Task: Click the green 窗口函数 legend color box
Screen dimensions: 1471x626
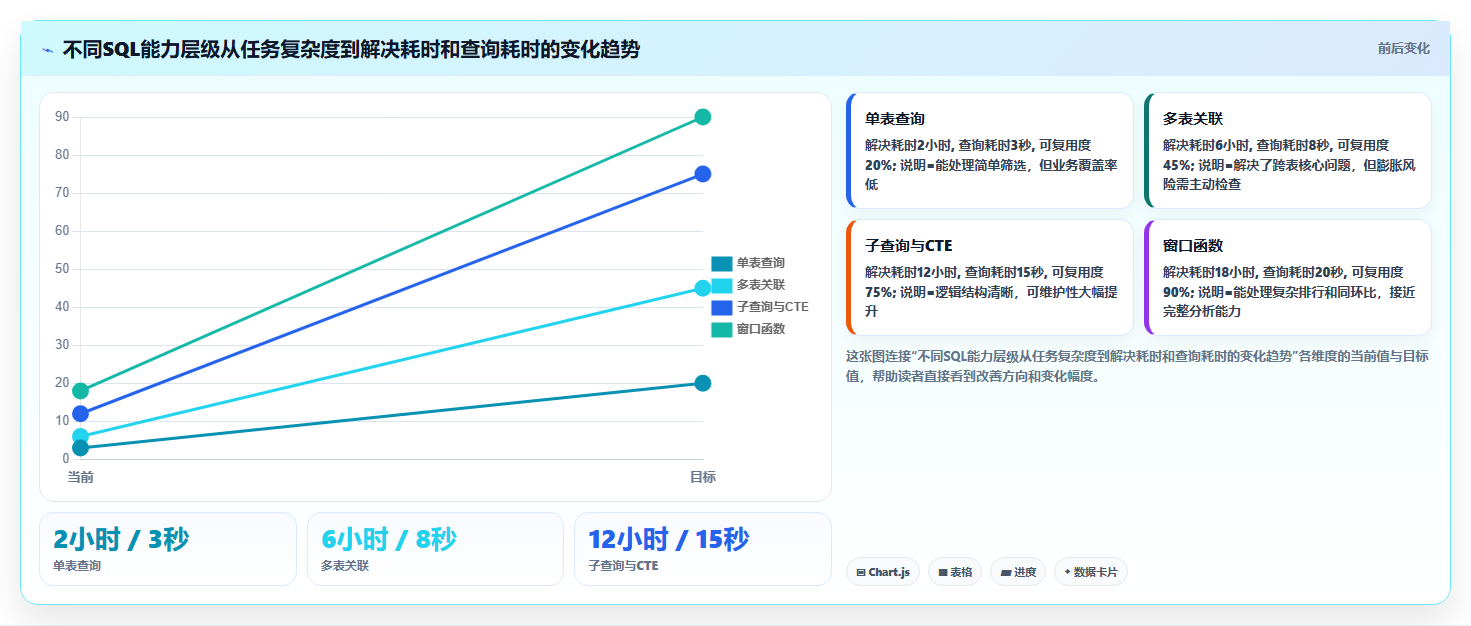Action: pos(722,329)
